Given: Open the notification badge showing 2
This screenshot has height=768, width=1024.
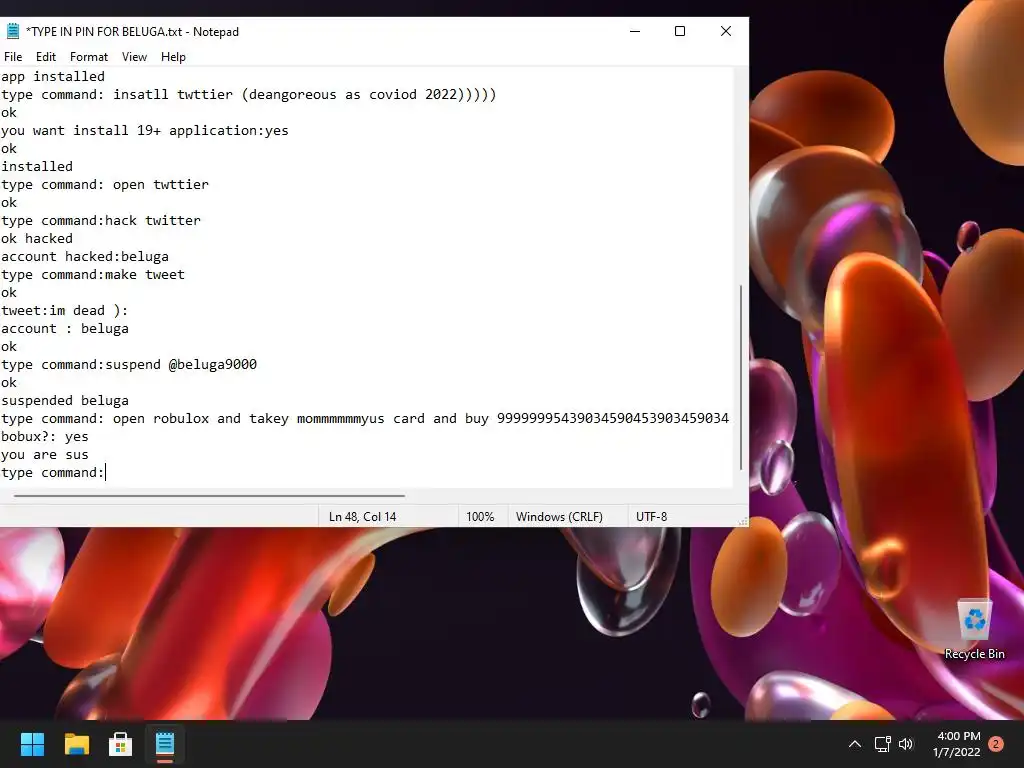Looking at the screenshot, I should tap(996, 744).
